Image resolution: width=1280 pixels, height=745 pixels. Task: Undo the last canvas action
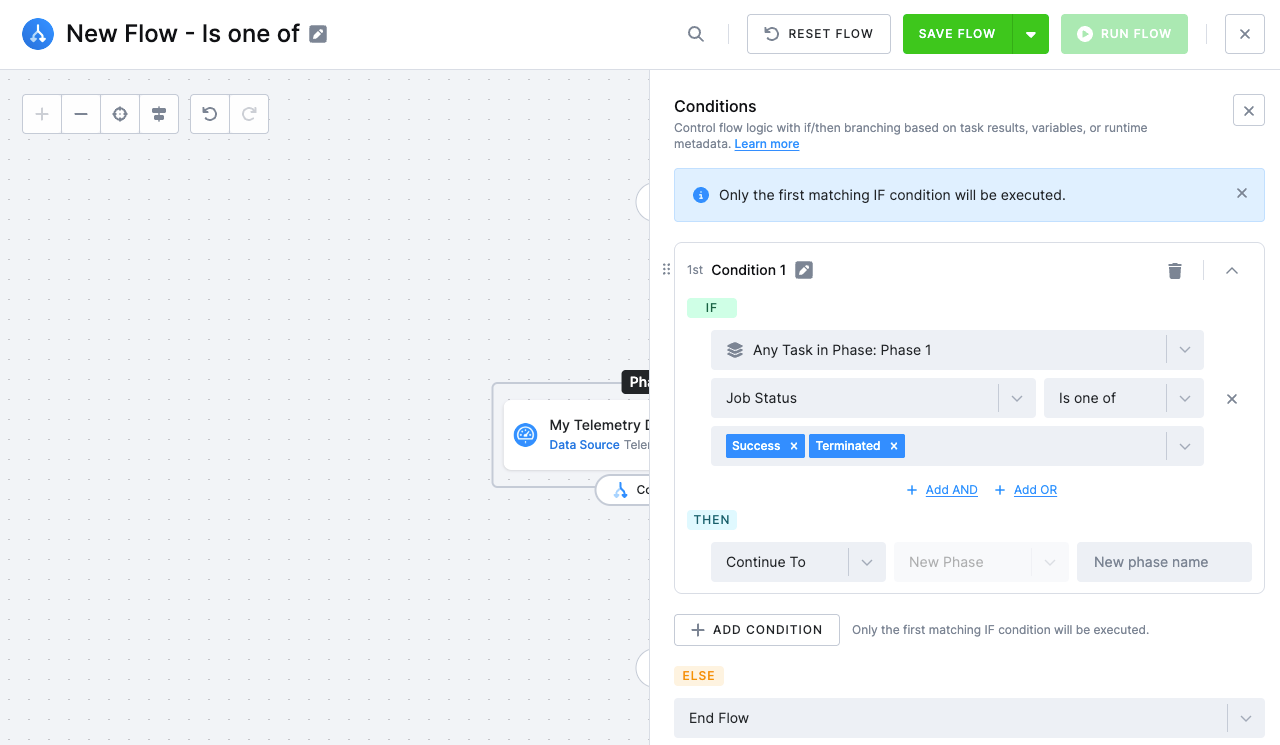tap(210, 114)
